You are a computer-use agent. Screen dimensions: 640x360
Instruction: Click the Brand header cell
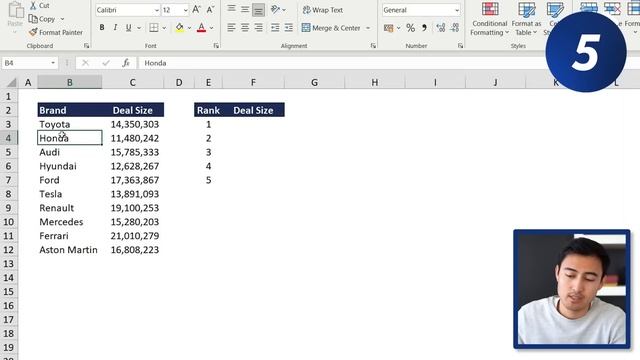pos(69,110)
